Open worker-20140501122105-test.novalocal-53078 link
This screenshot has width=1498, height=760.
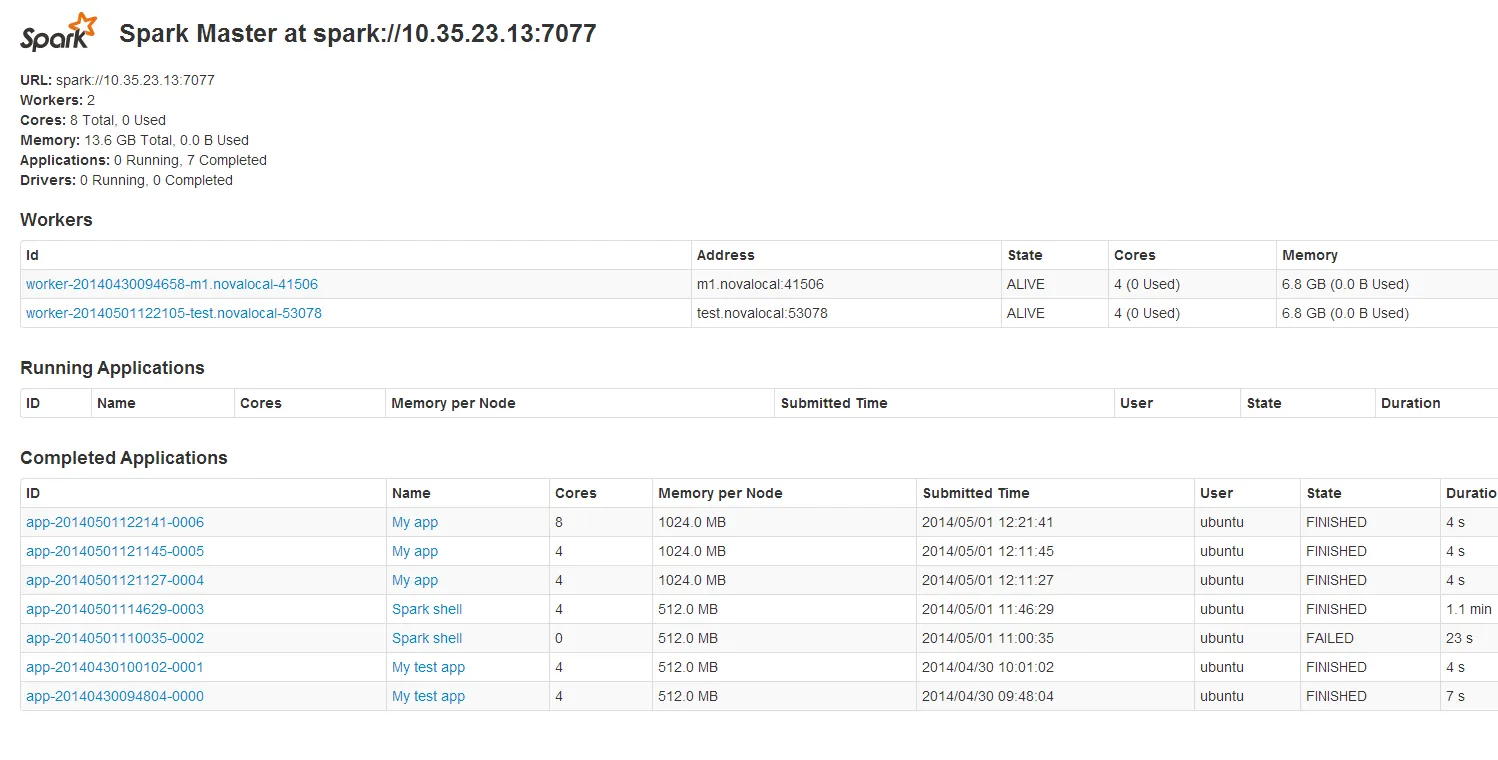(x=174, y=313)
